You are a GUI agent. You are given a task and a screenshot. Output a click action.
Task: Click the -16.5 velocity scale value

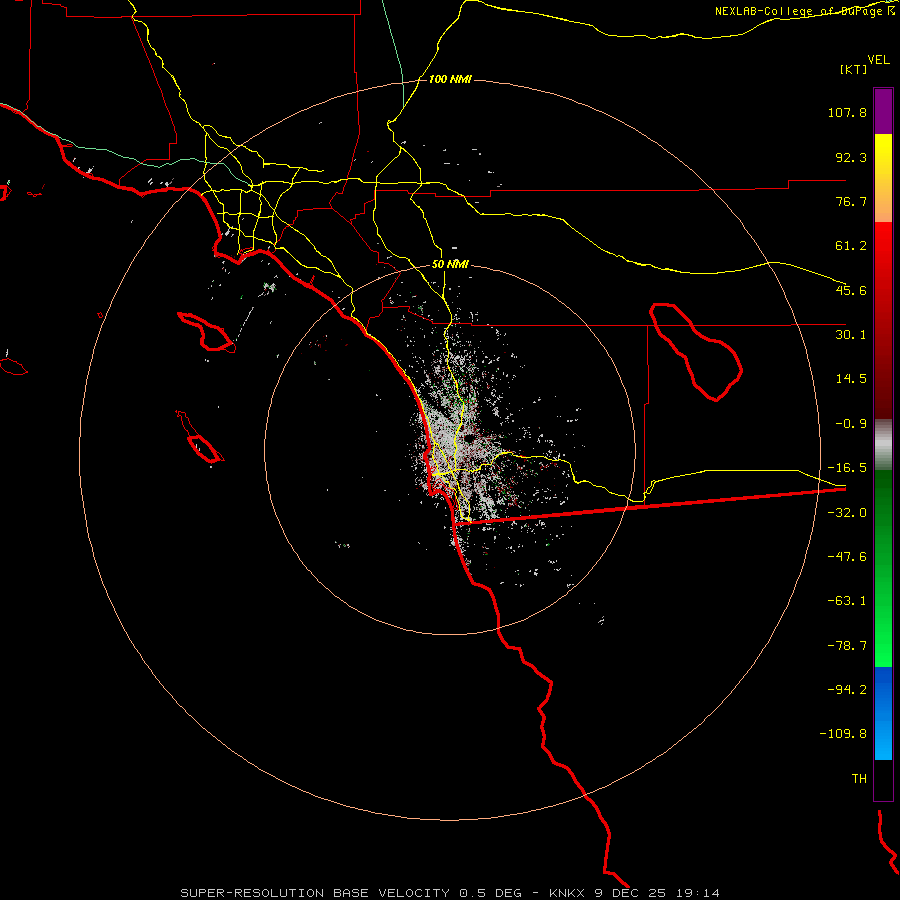[x=847, y=468]
